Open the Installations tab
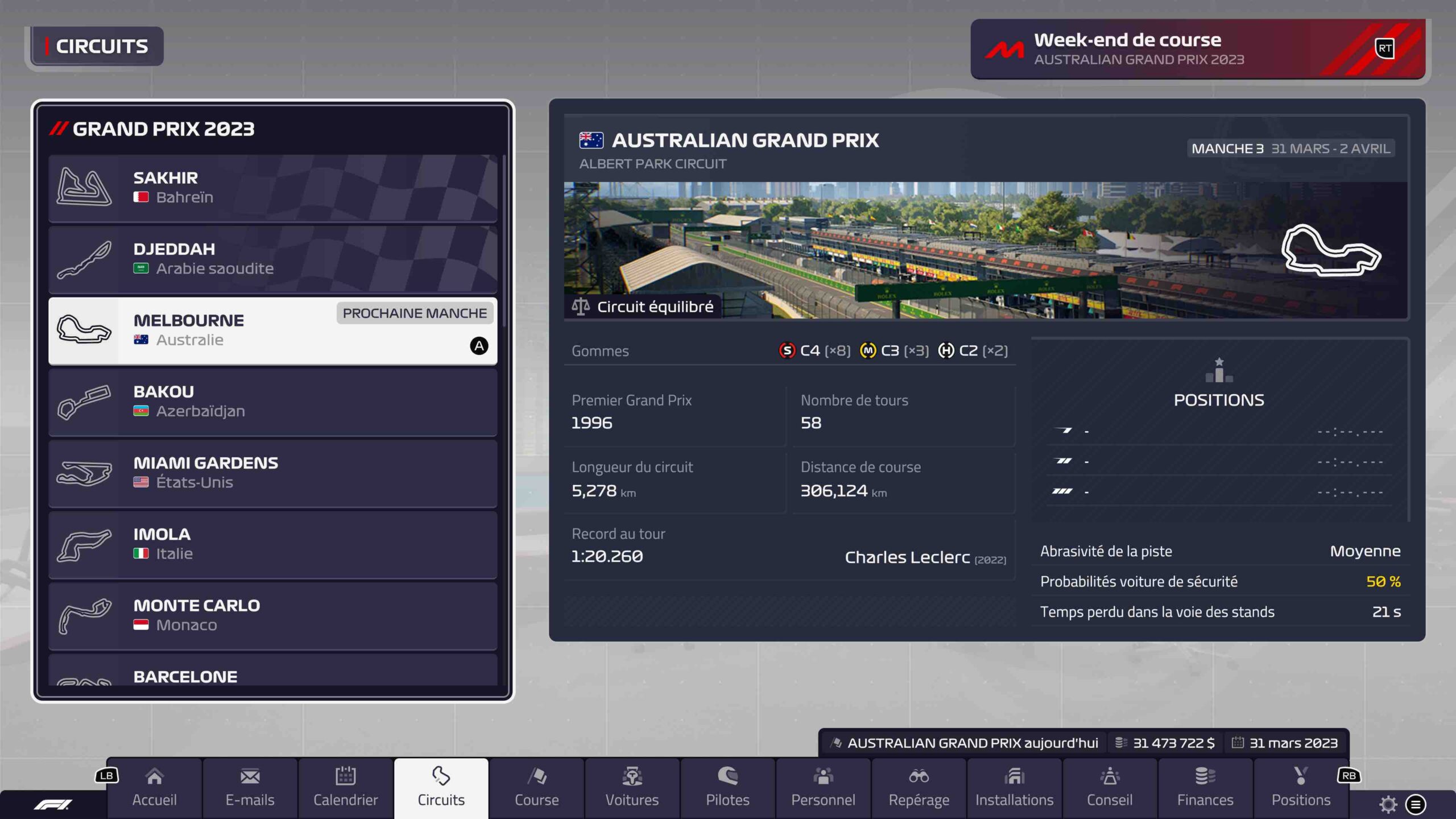Screen dimensions: 1456x819 tap(1014, 788)
